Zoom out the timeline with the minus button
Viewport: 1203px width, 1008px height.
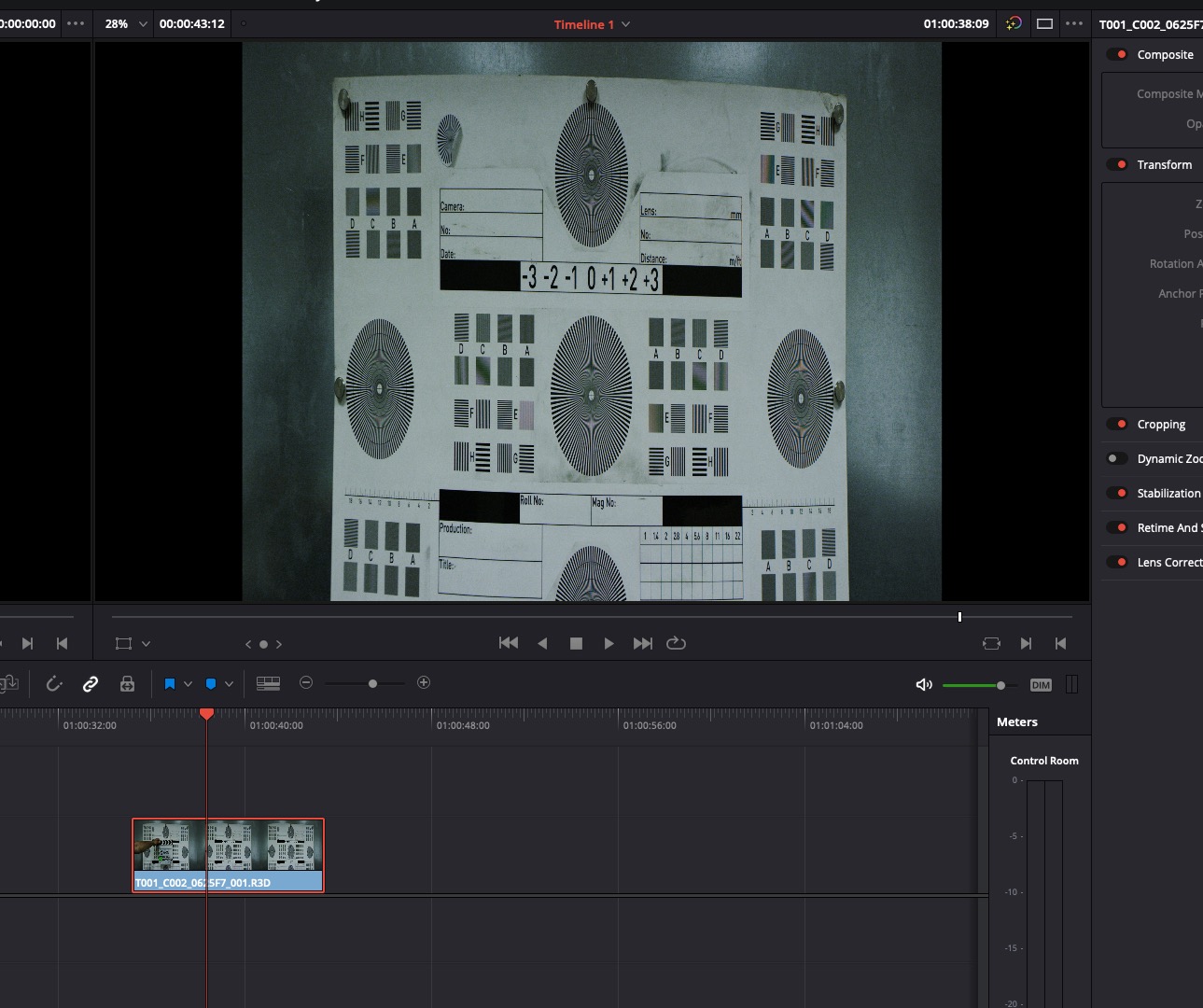[x=306, y=683]
